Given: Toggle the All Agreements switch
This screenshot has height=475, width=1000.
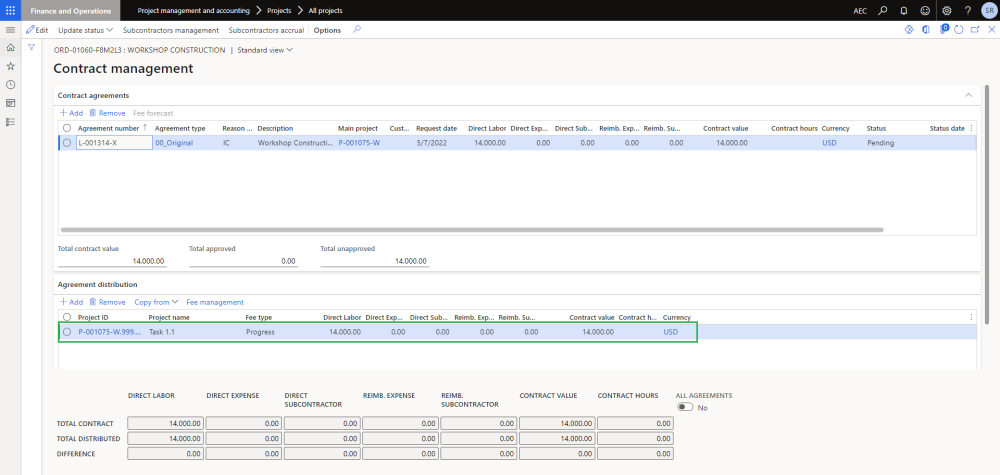Looking at the screenshot, I should point(685,407).
